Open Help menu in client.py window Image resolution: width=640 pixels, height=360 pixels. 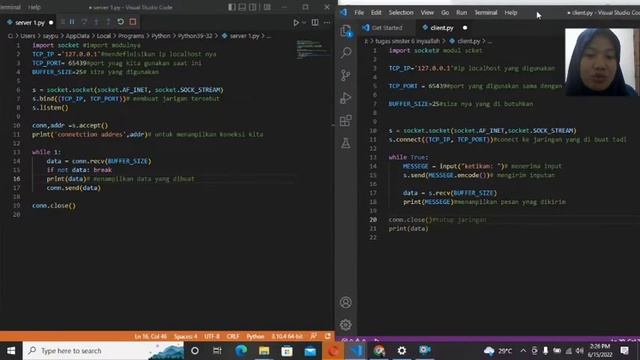511,13
